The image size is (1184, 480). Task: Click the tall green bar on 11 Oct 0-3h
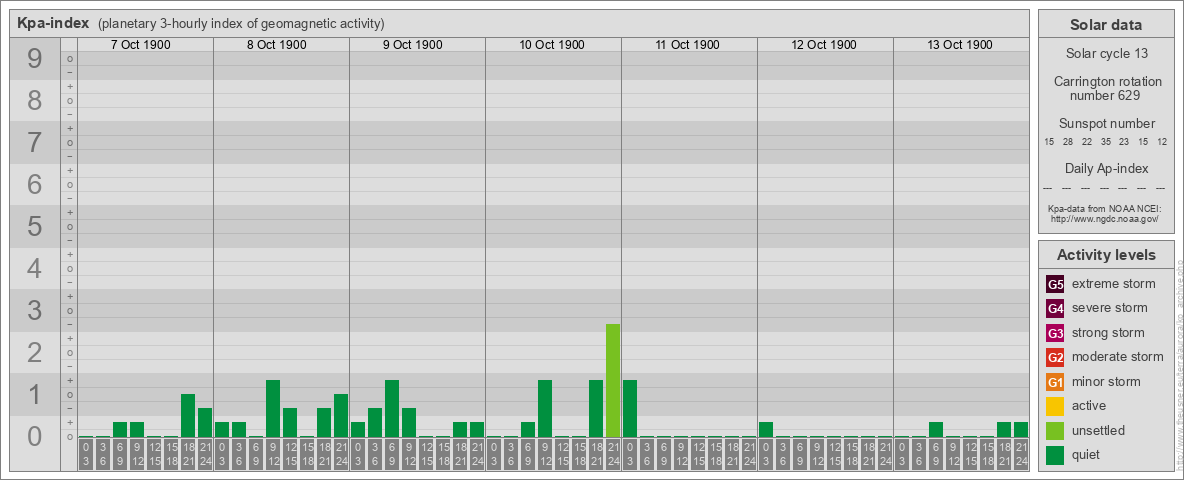(630, 408)
